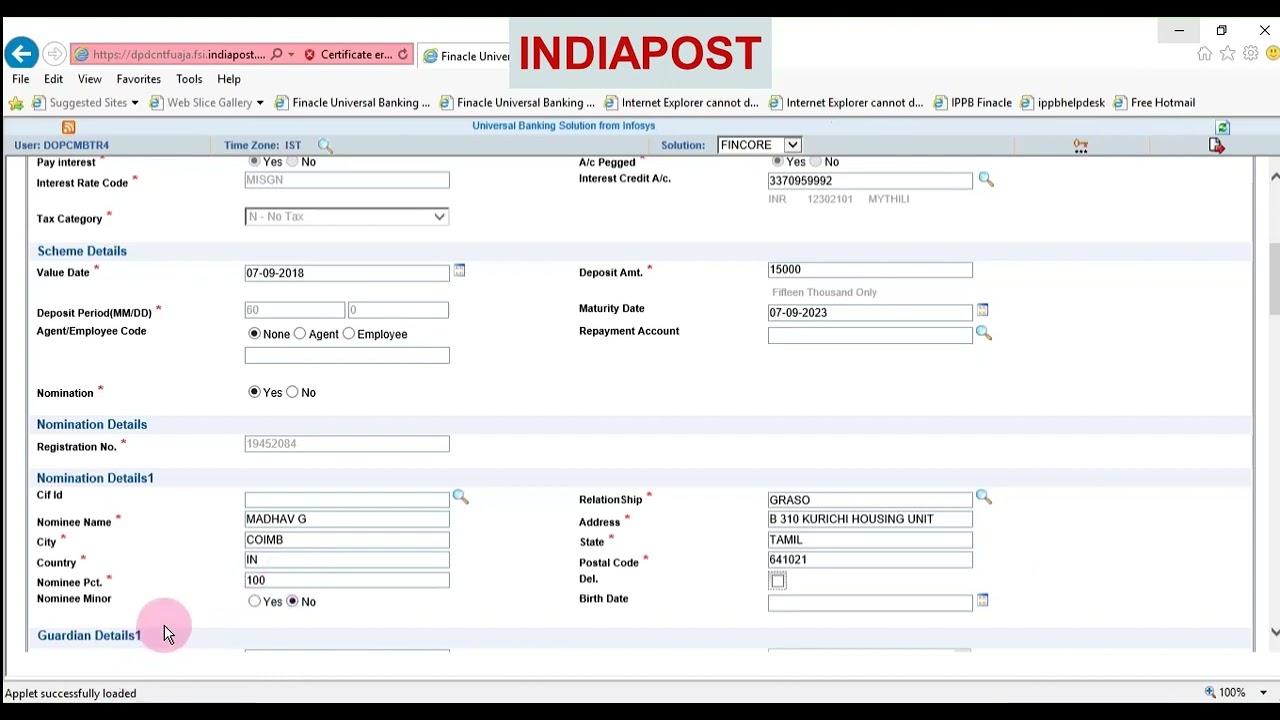Expand the Web Slice Gallery dropdown arrow

click(260, 103)
